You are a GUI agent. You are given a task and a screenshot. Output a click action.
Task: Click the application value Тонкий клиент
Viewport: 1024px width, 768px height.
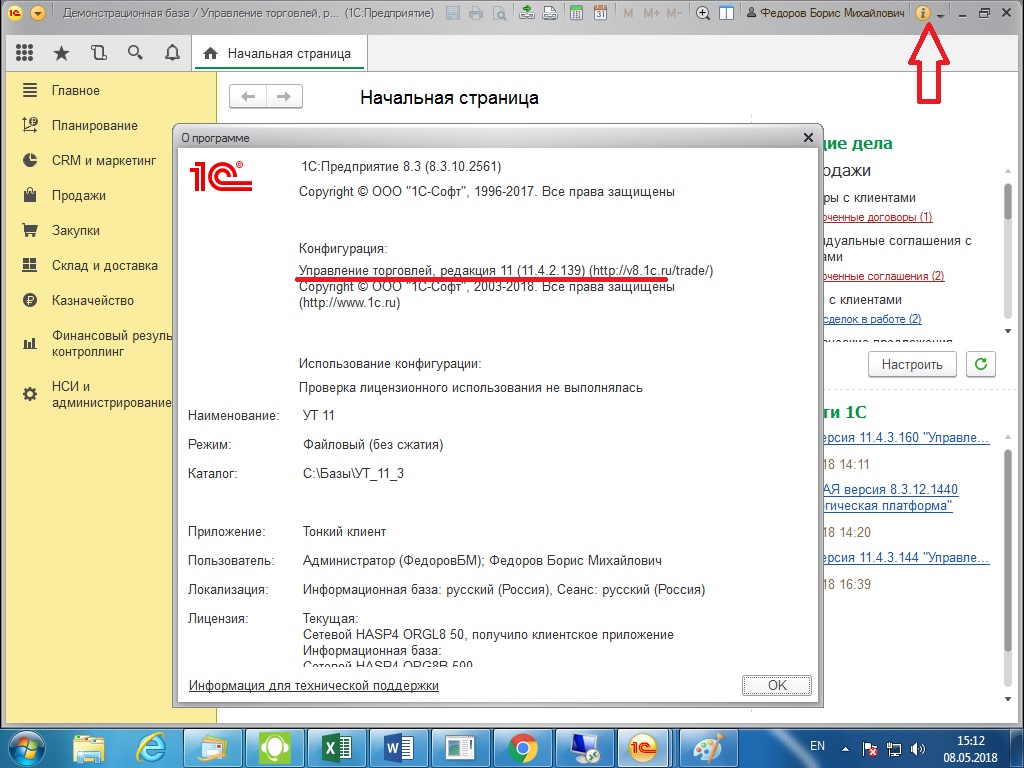(x=344, y=532)
